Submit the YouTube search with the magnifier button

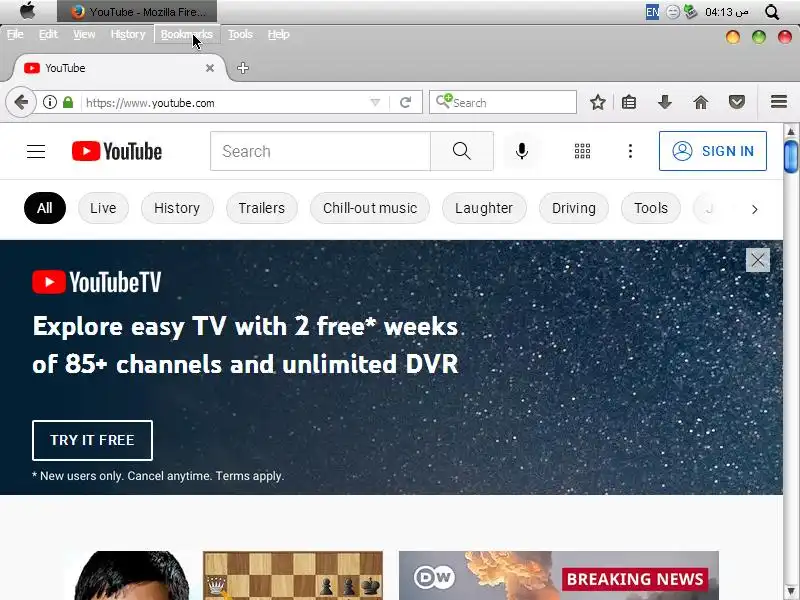pyautogui.click(x=462, y=151)
